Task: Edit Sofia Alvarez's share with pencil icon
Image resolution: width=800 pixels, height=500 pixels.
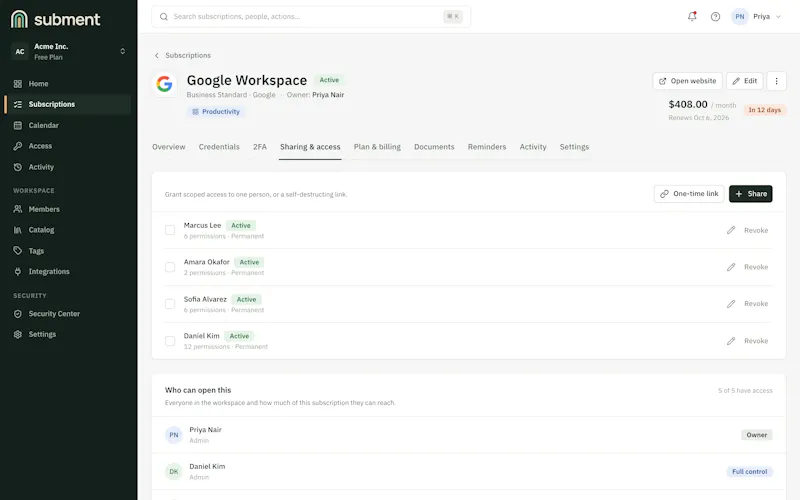Action: pyautogui.click(x=731, y=304)
